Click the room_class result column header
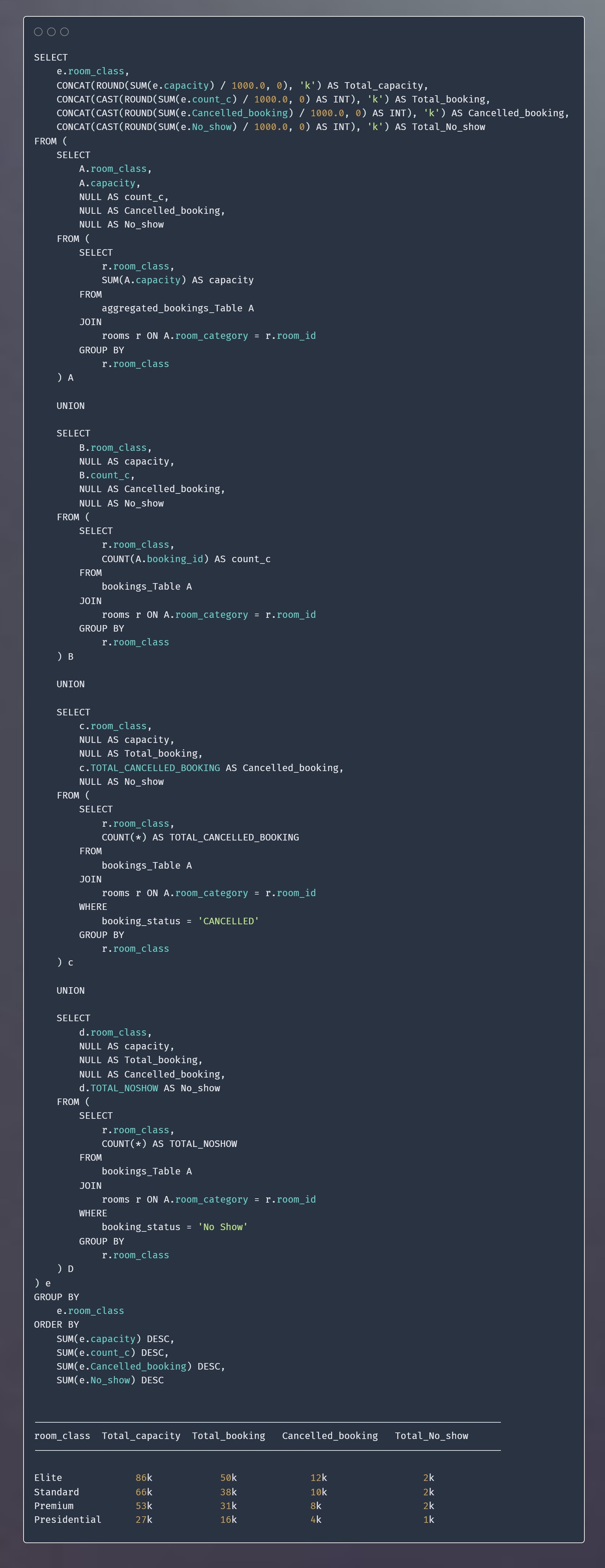This screenshot has width=605, height=1568. pos(62,1435)
